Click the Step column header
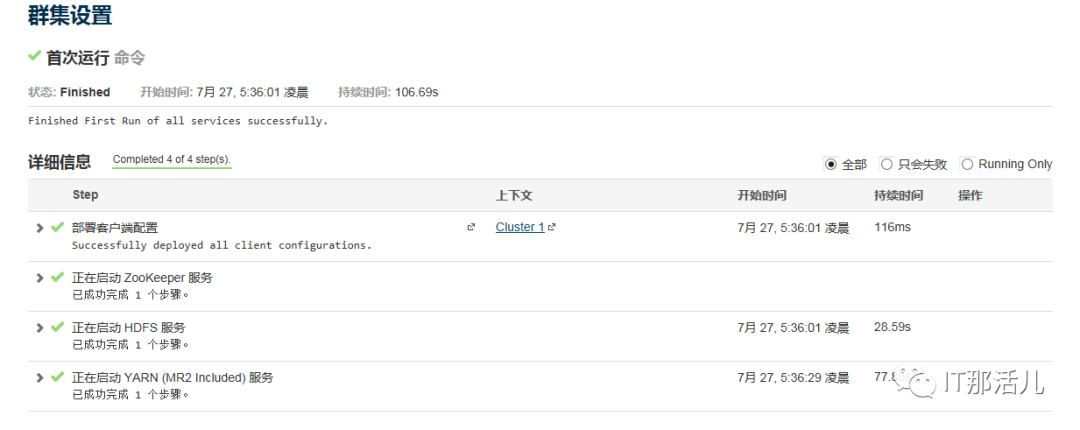Image resolution: width=1080 pixels, height=430 pixels. (86, 195)
